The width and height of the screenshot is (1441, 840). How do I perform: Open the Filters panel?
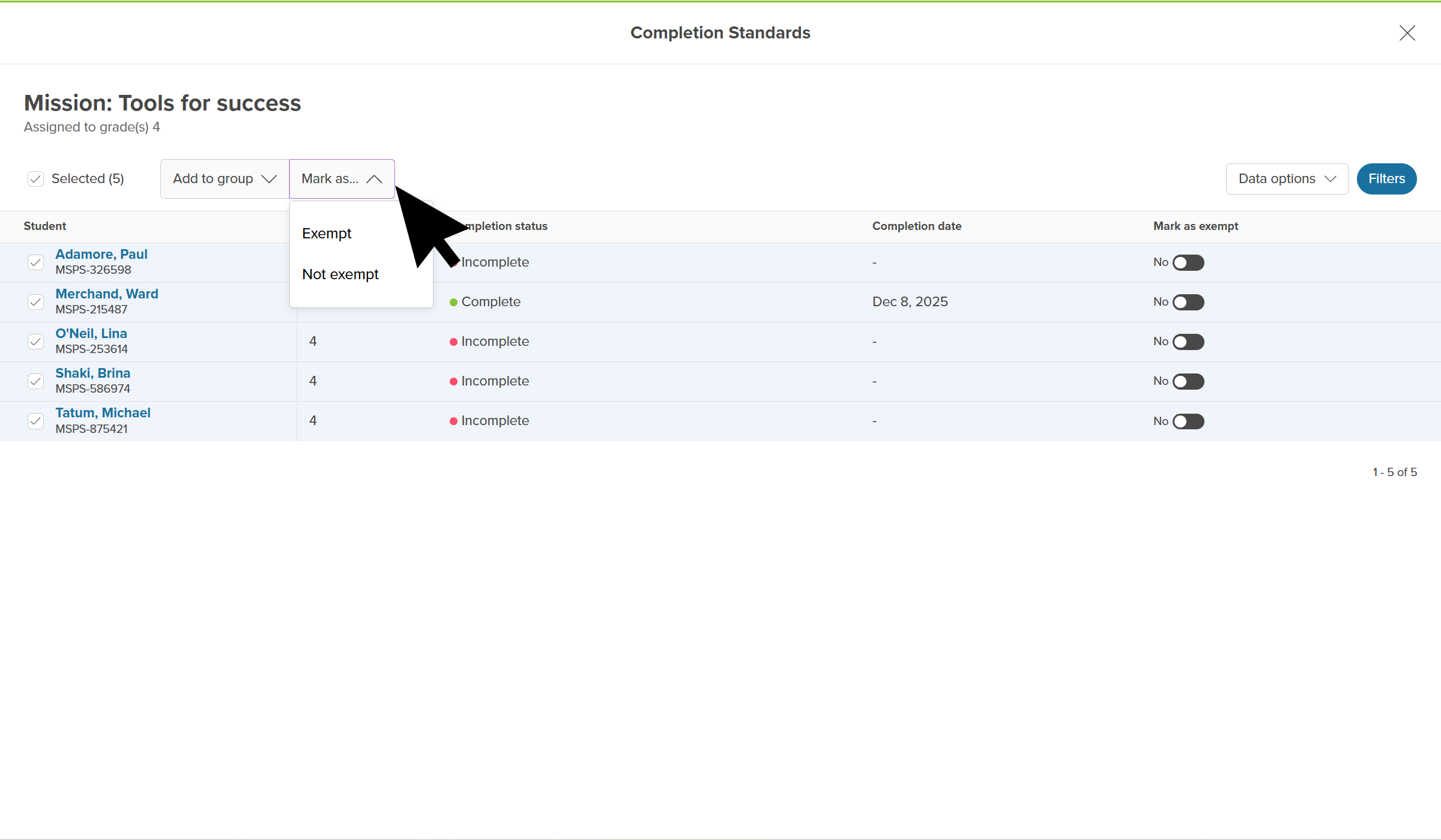click(x=1386, y=179)
